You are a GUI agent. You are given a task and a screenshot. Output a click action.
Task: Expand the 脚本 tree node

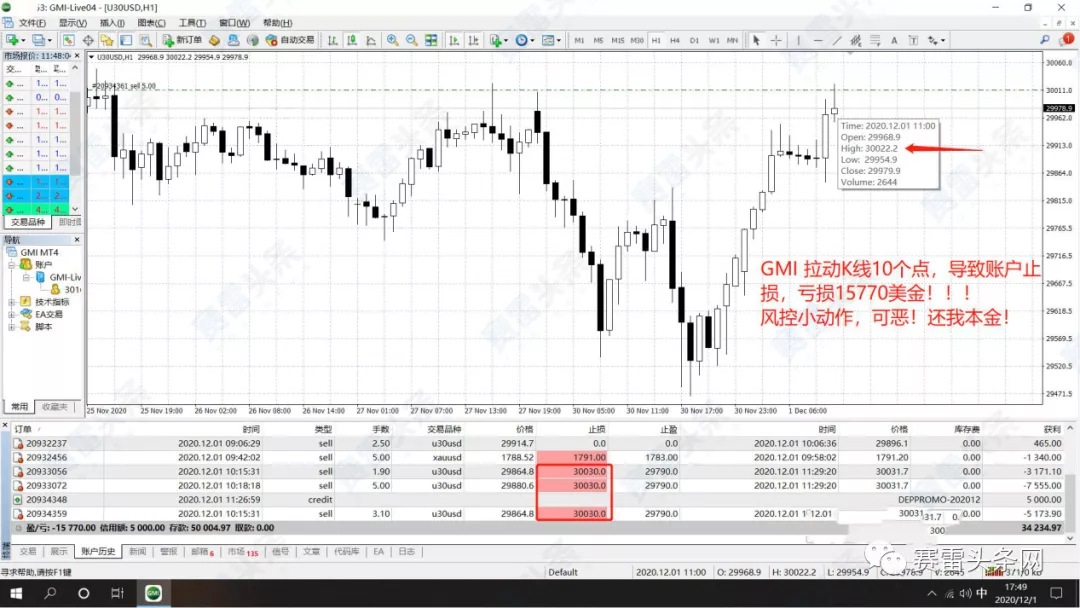click(12, 326)
